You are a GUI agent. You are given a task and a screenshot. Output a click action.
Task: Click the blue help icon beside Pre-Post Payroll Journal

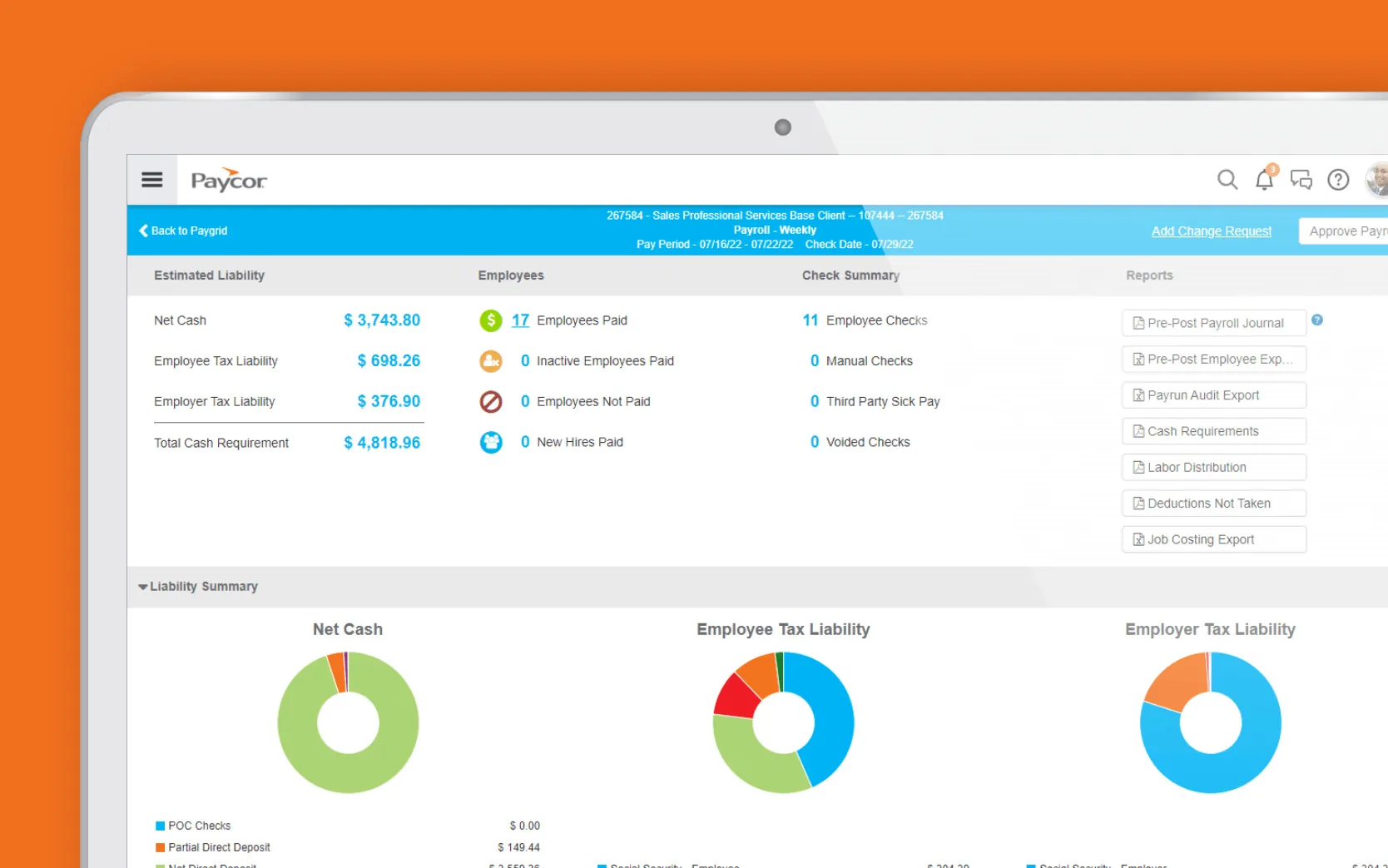(1317, 320)
